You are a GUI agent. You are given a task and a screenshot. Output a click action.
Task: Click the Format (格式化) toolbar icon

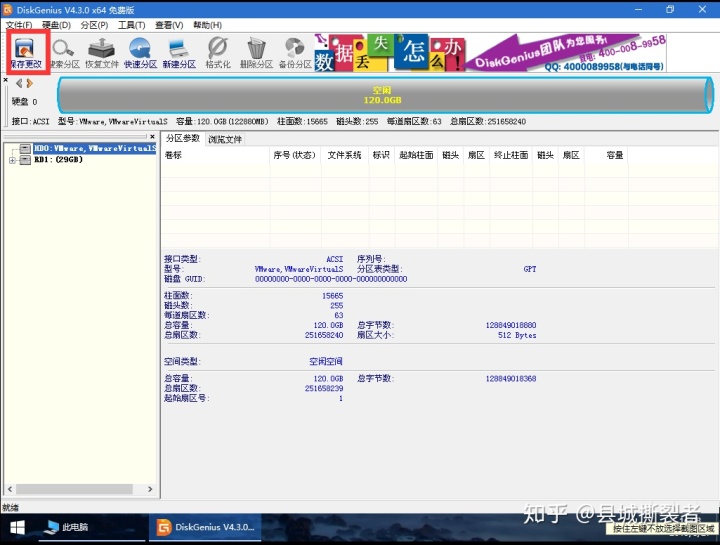218,52
